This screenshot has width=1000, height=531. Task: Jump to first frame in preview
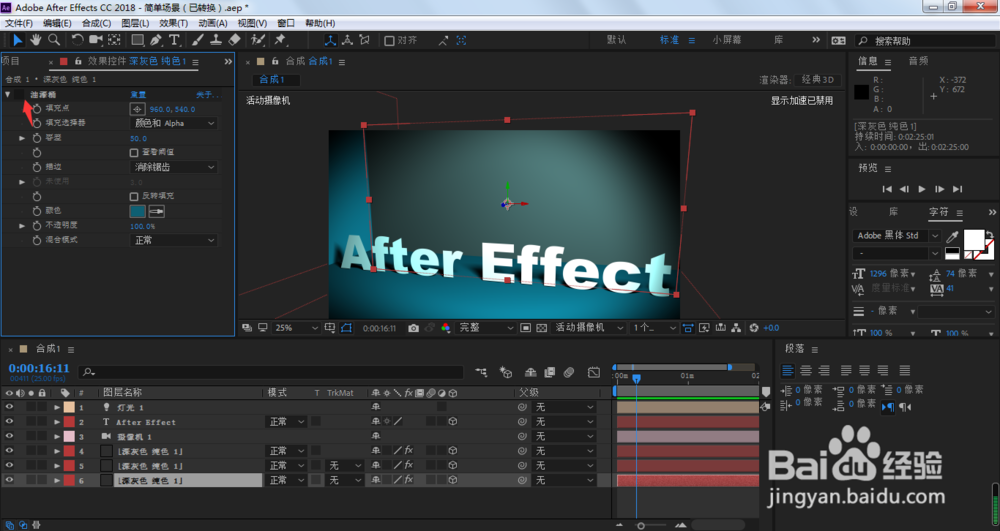click(886, 189)
